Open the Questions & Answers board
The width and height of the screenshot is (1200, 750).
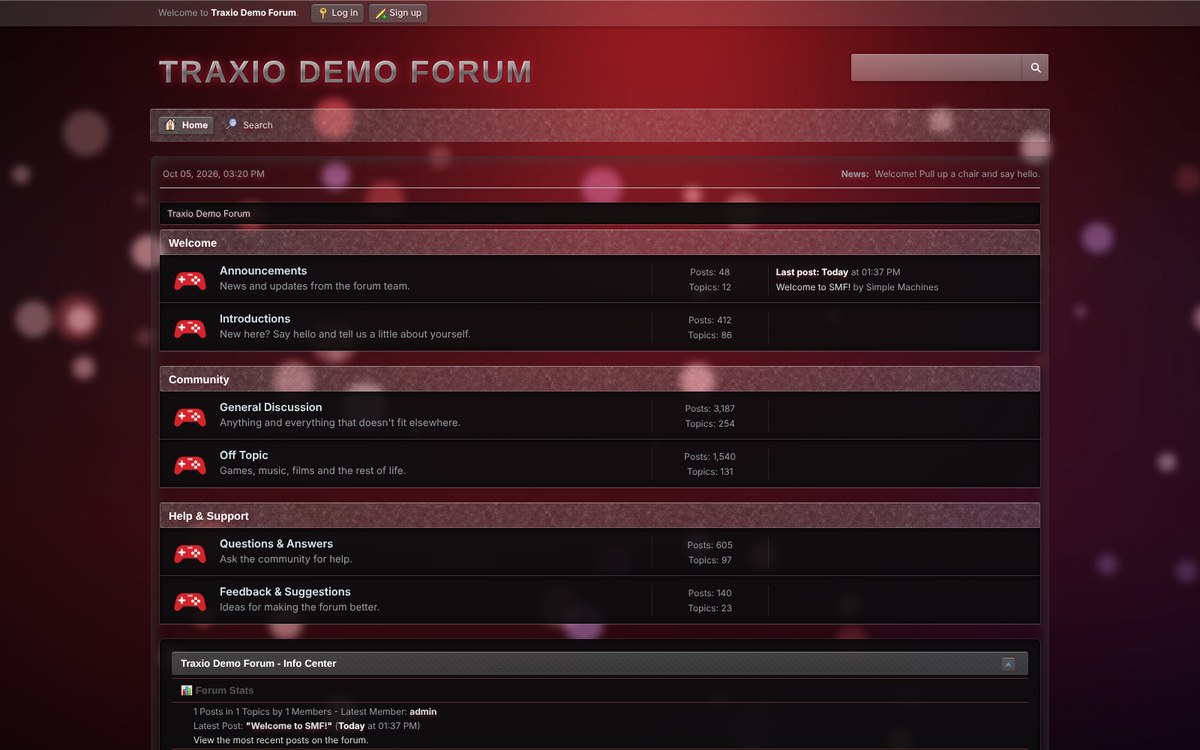pos(276,544)
